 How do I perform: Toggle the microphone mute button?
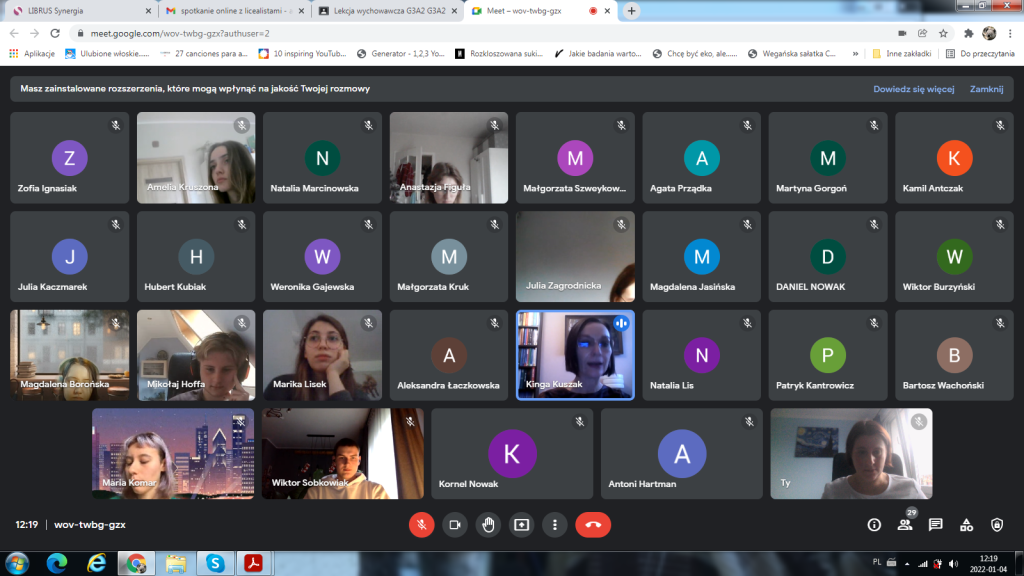click(422, 524)
